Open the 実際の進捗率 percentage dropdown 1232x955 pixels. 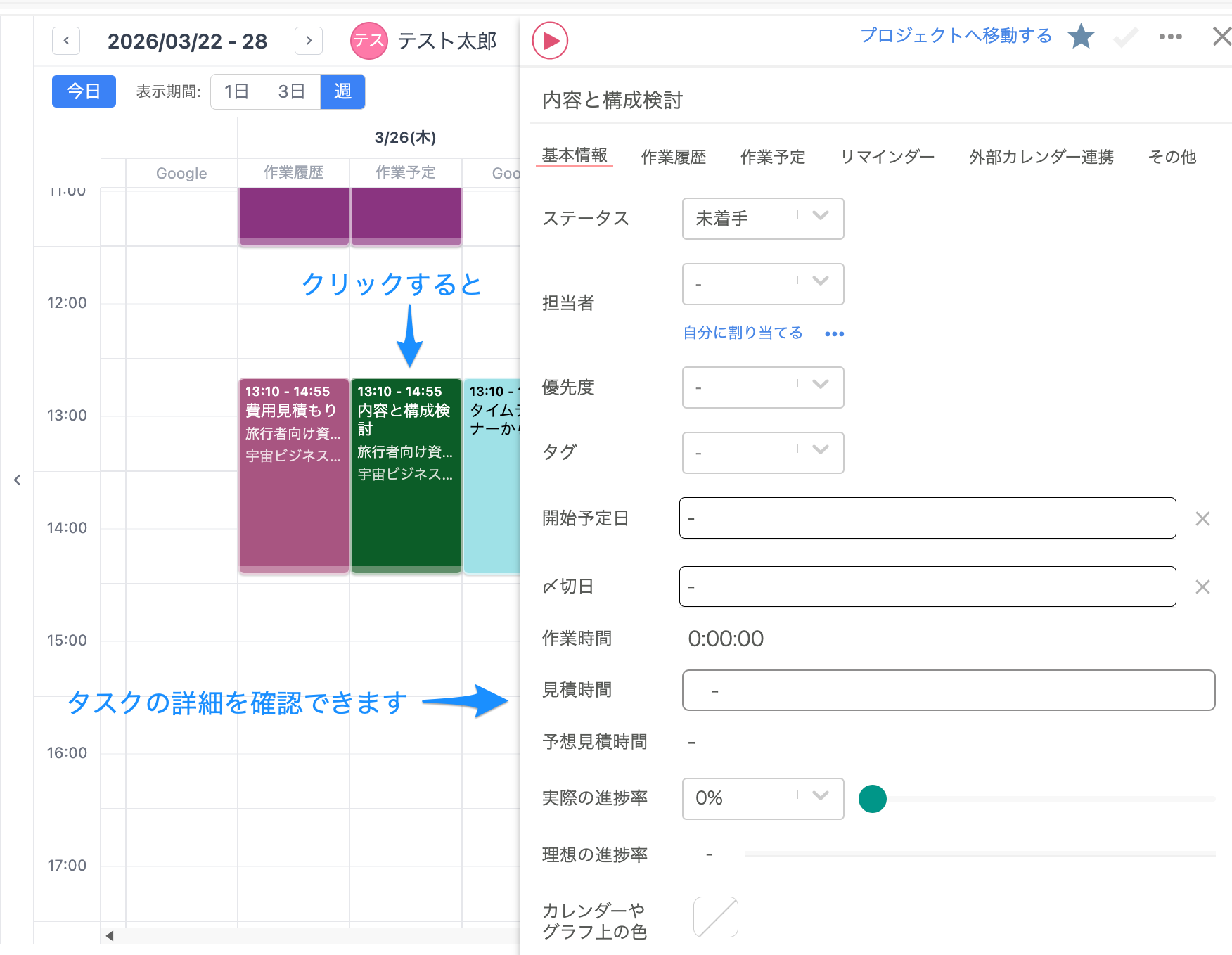click(763, 798)
